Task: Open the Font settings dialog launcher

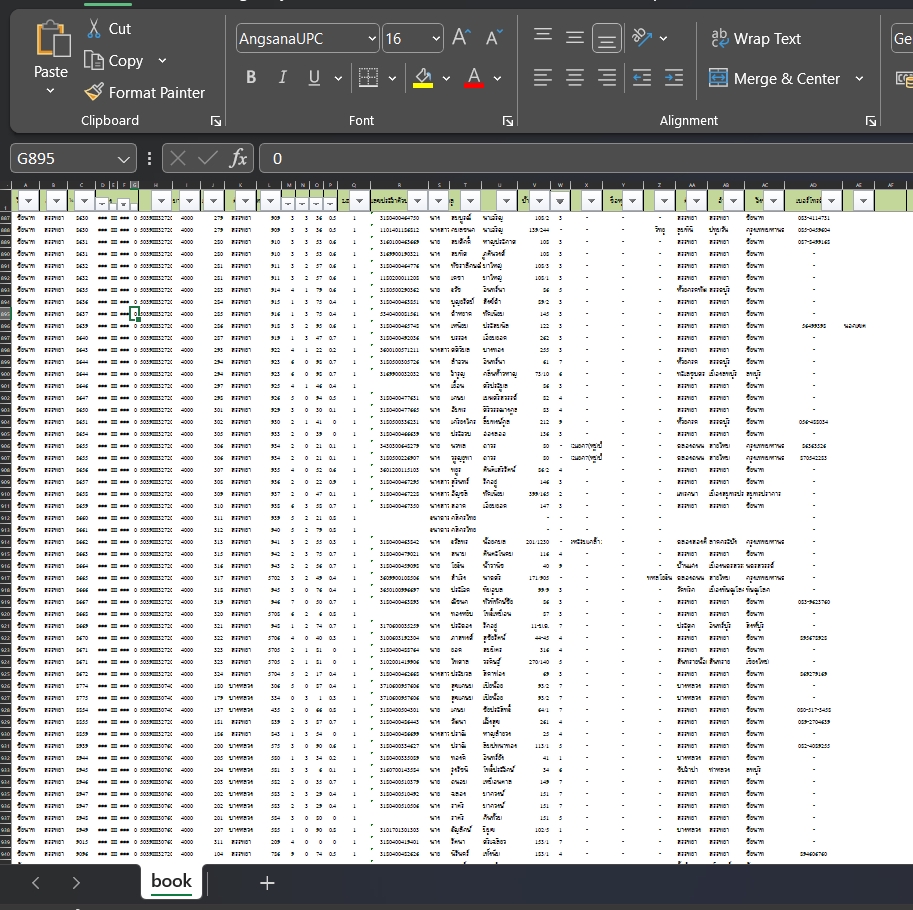Action: tap(508, 121)
